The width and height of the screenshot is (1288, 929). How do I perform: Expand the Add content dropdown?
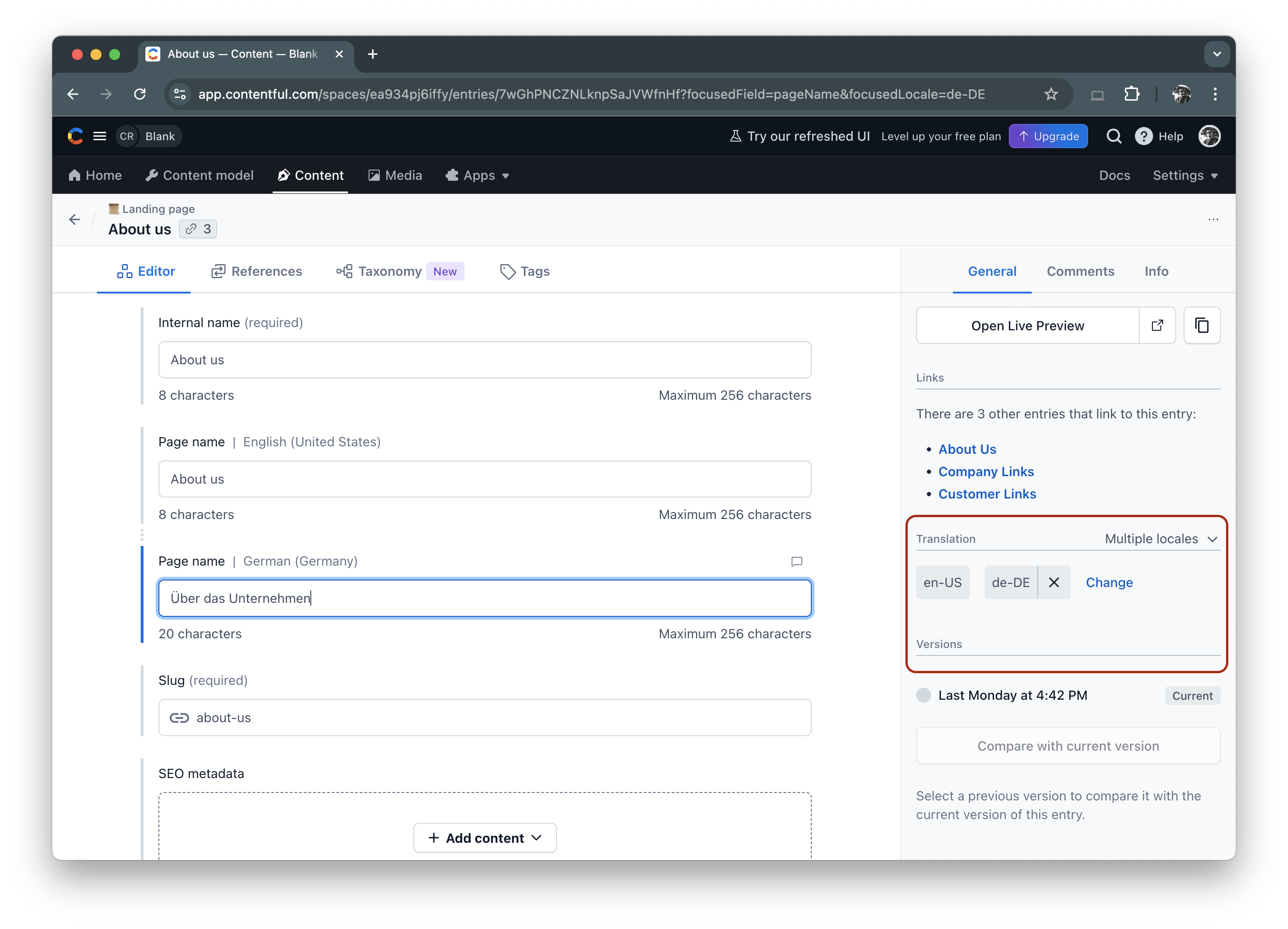(485, 838)
